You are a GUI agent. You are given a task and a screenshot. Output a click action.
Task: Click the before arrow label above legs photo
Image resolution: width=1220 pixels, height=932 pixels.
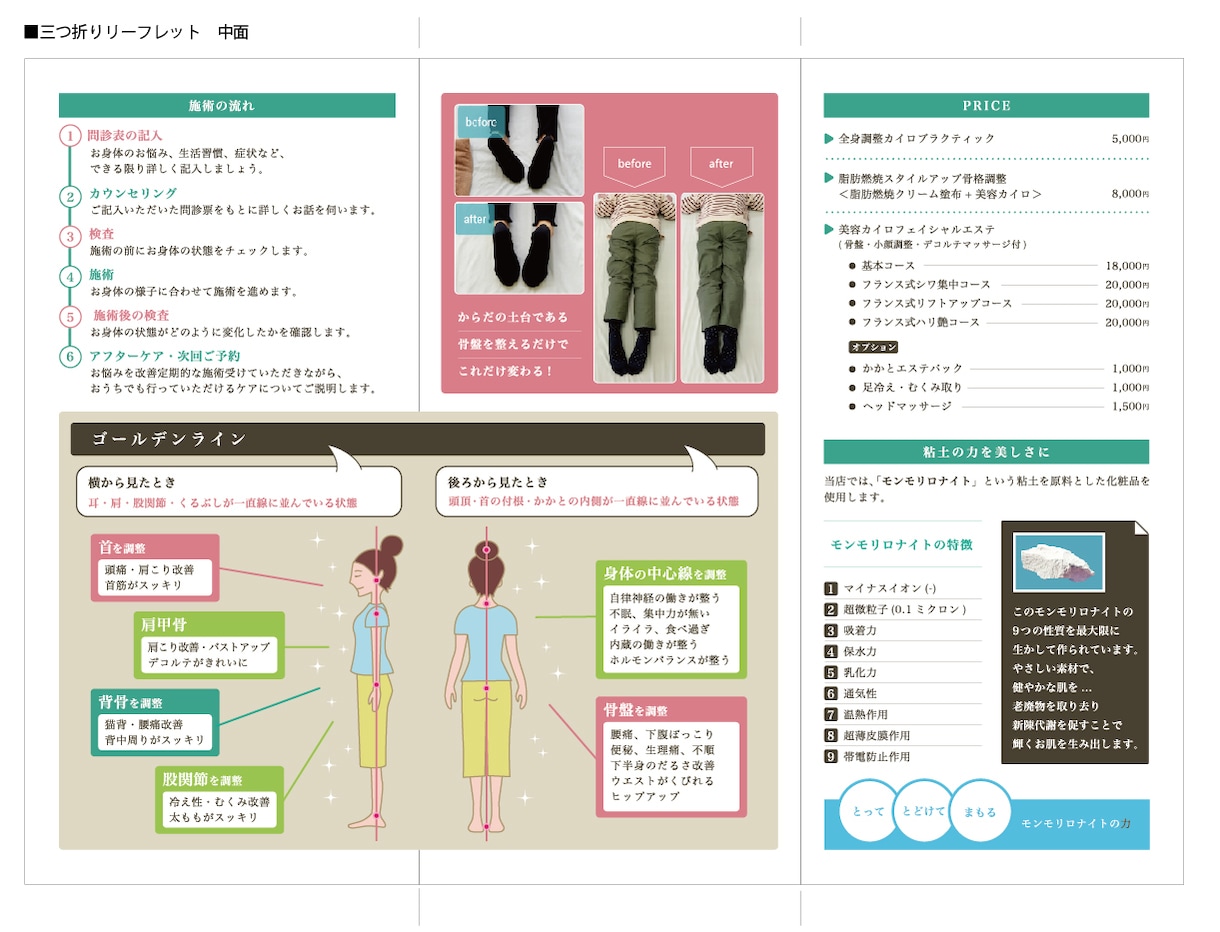coord(634,167)
